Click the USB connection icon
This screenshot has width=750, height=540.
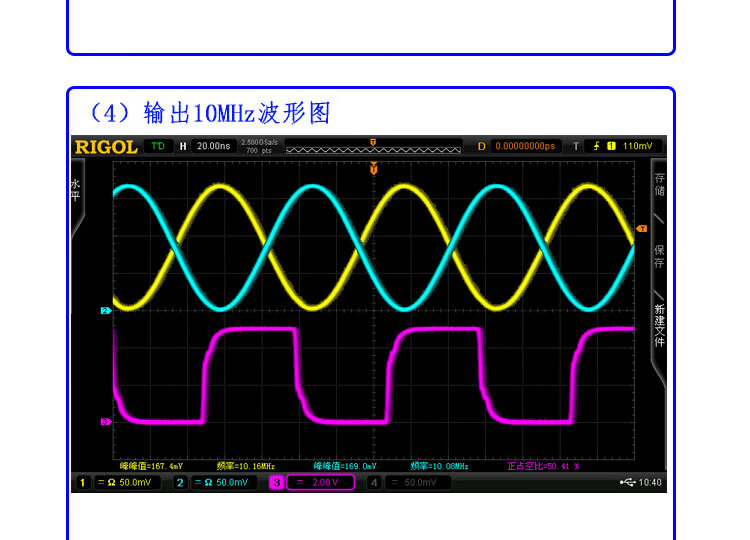click(x=627, y=483)
